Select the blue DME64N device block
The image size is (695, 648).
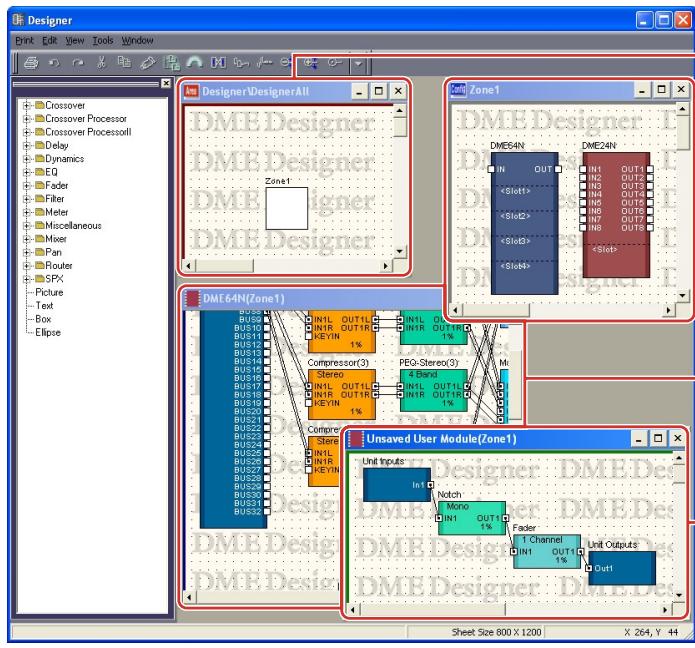point(524,223)
